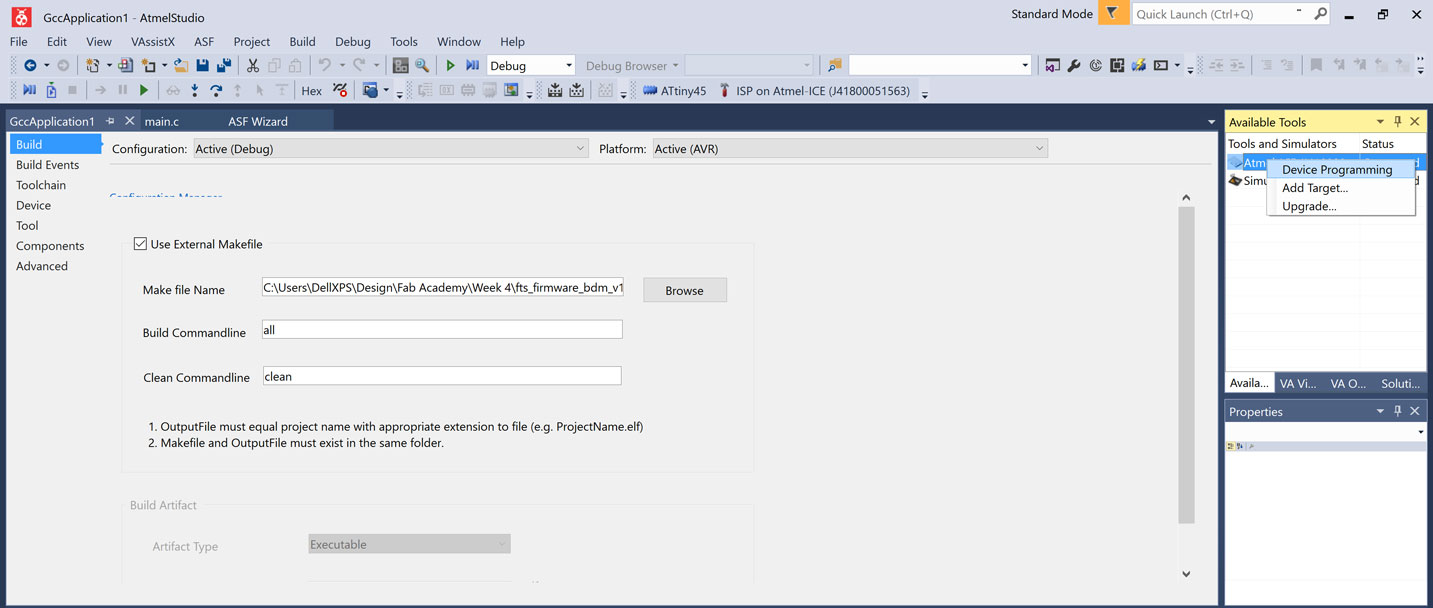Image resolution: width=1433 pixels, height=608 pixels.
Task: Click the breakpoints window icon after Hex
Action: pos(340,90)
